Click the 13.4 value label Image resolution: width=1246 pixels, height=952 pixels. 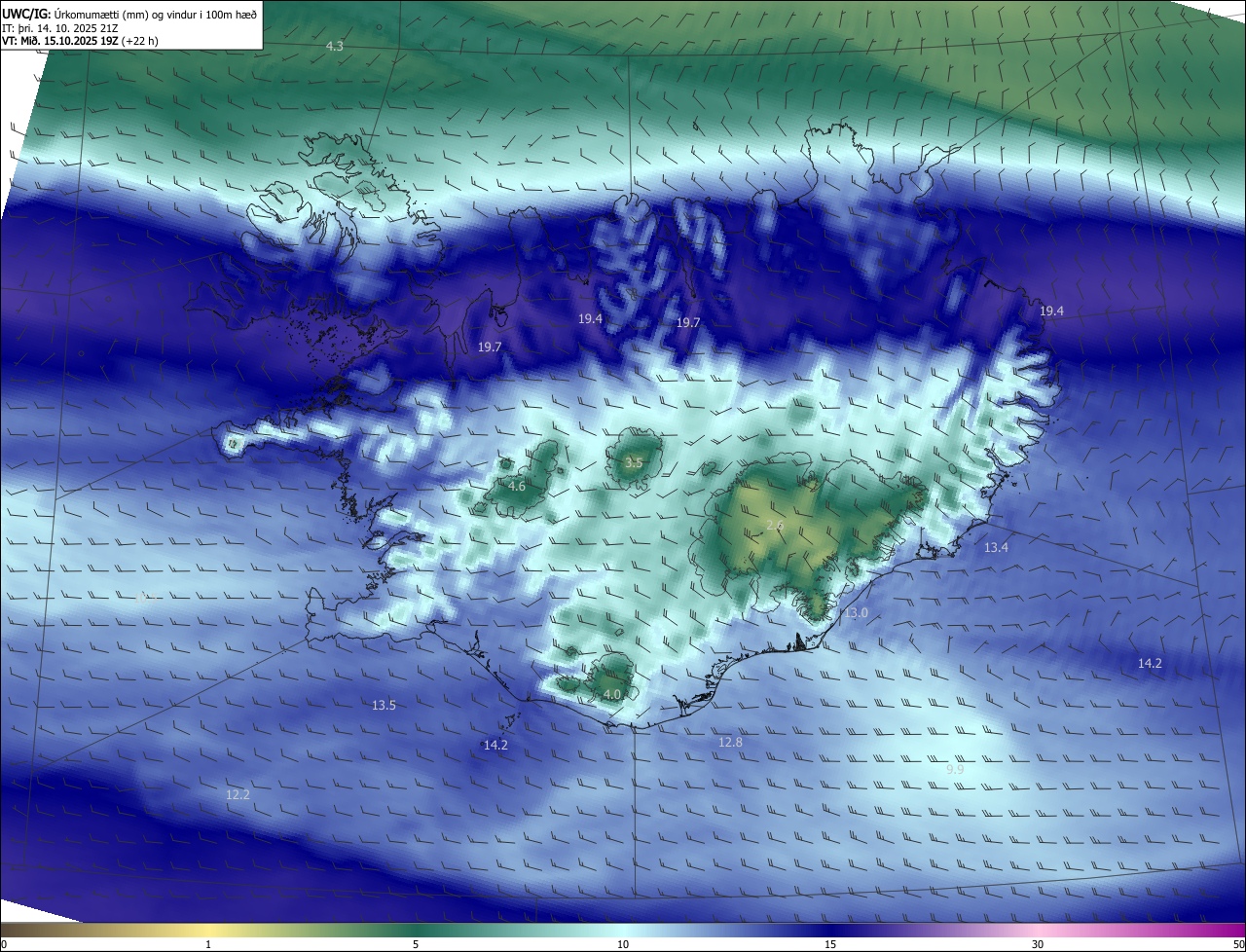point(996,548)
